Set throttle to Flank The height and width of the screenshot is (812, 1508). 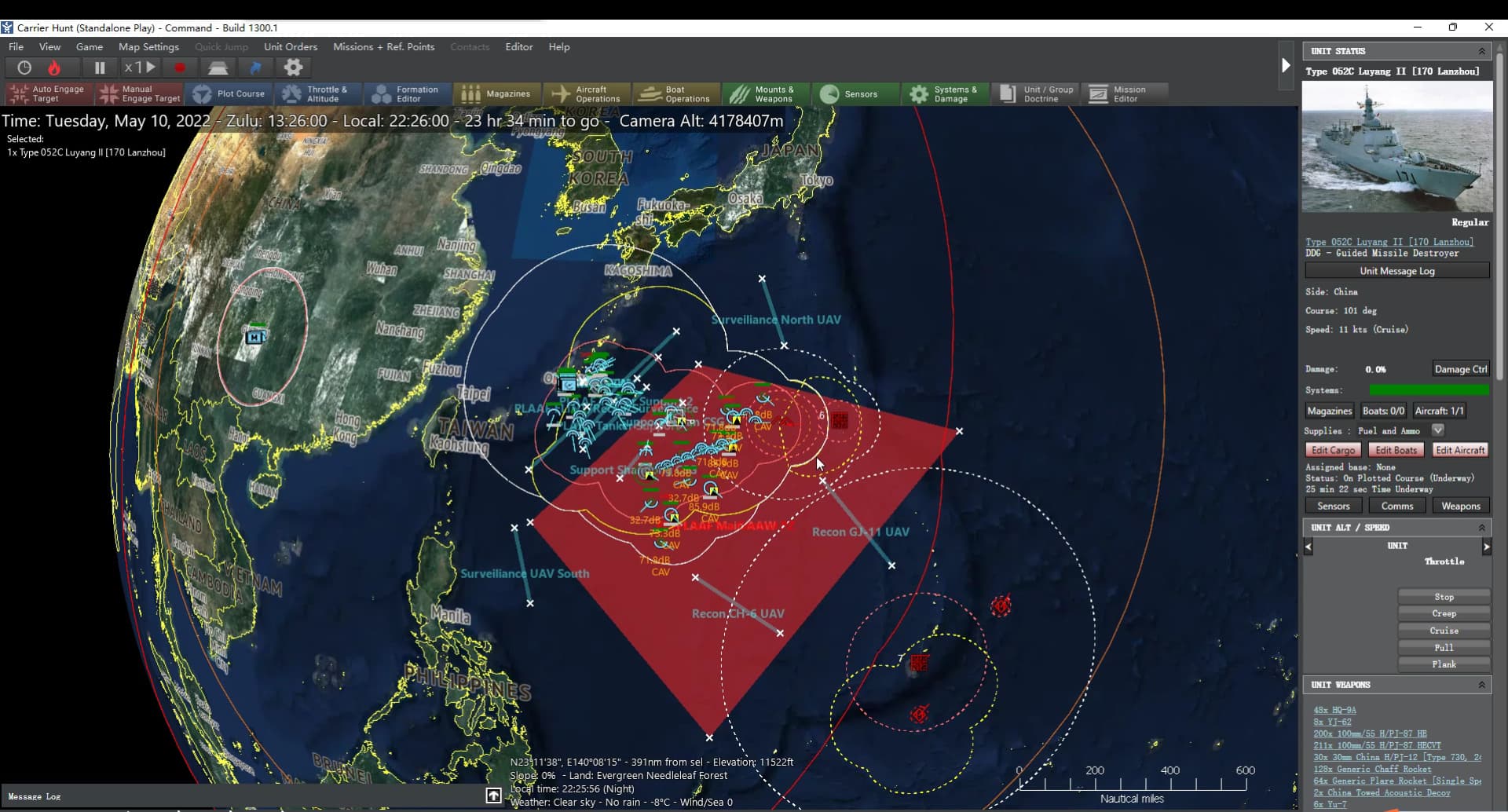click(1444, 664)
